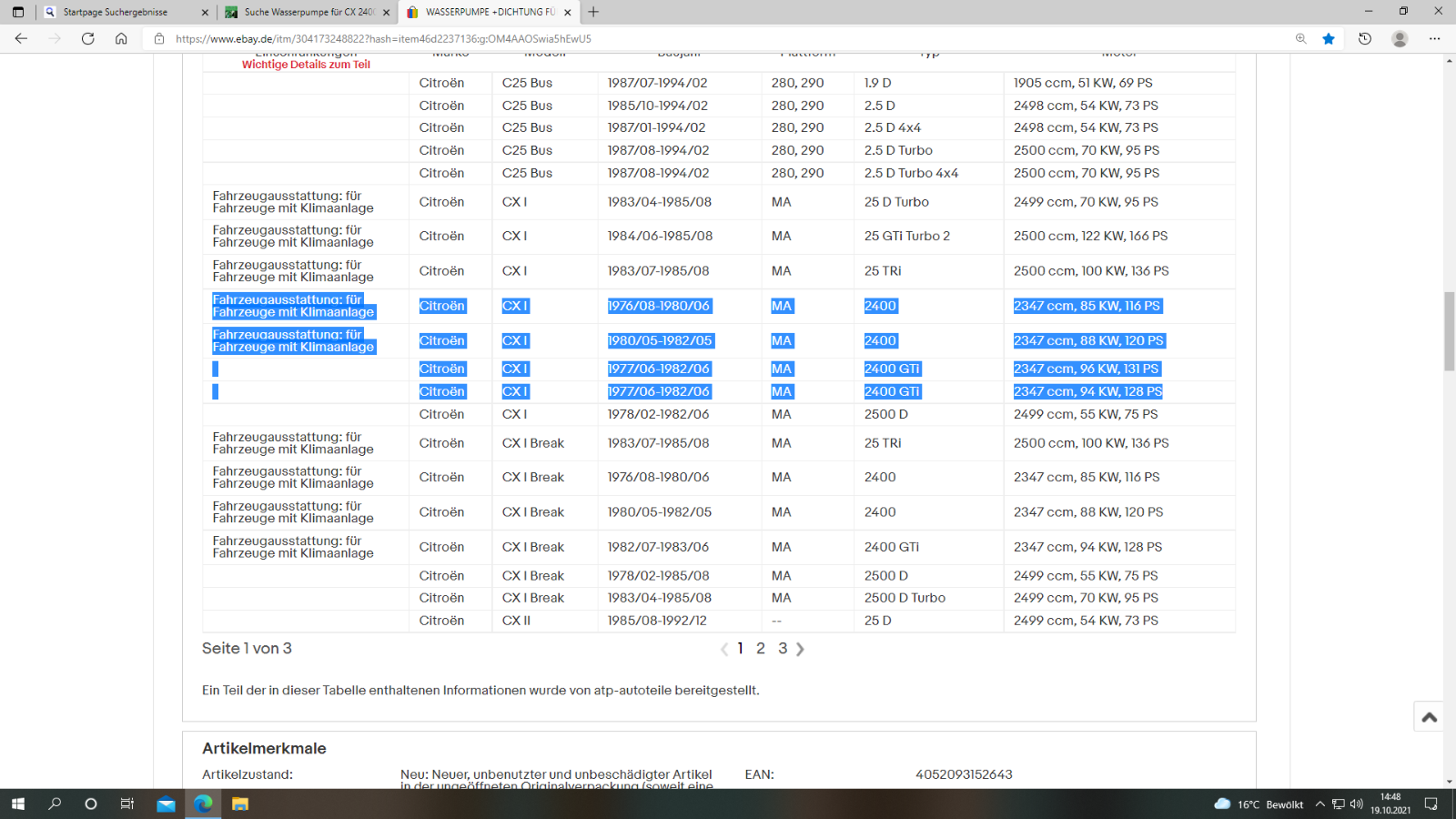Click the '2500 D Turbo' type cell

coord(905,598)
